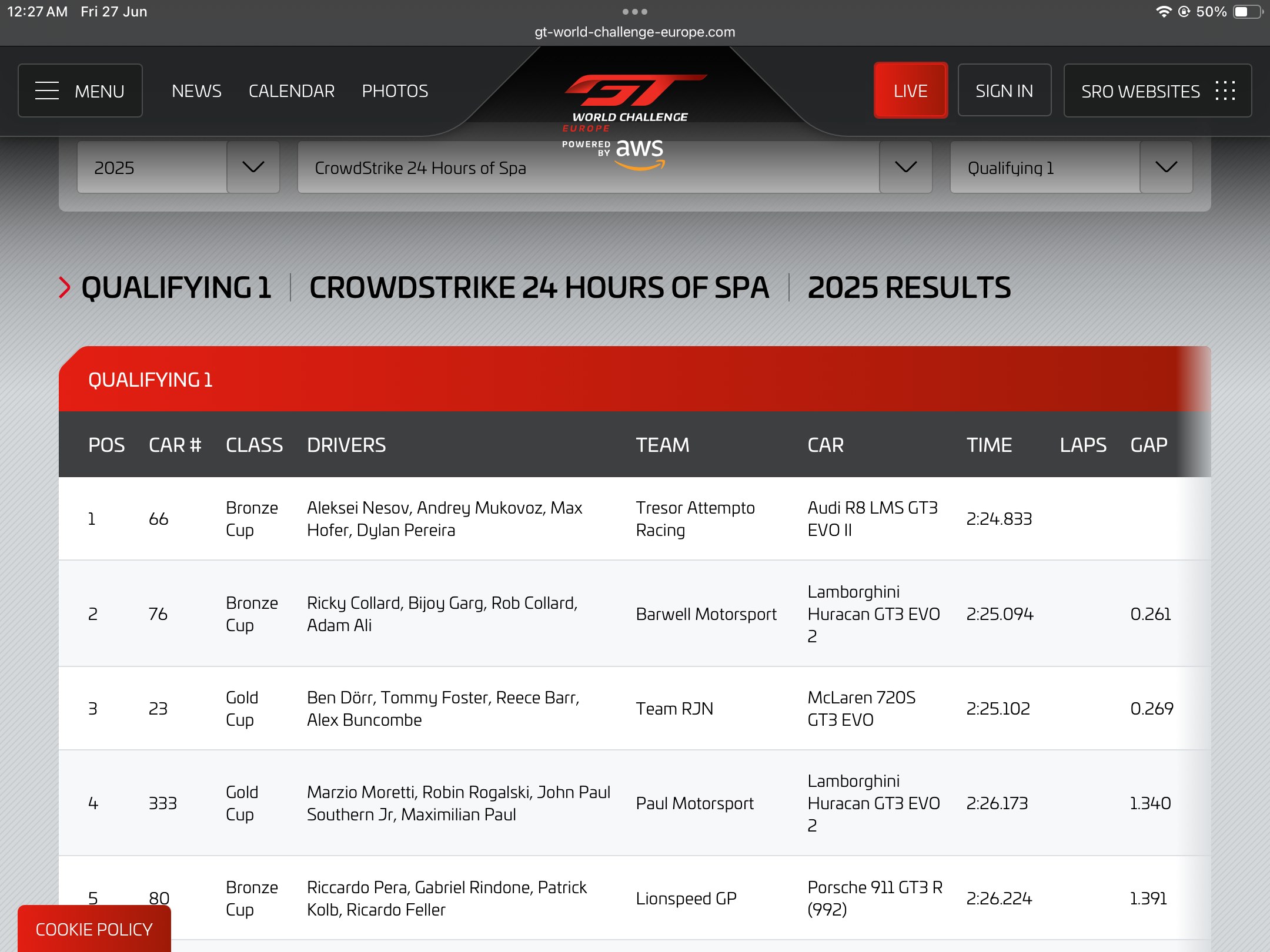Viewport: 1270px width, 952px height.
Task: Click the 2:26.224 lap time
Action: point(999,899)
